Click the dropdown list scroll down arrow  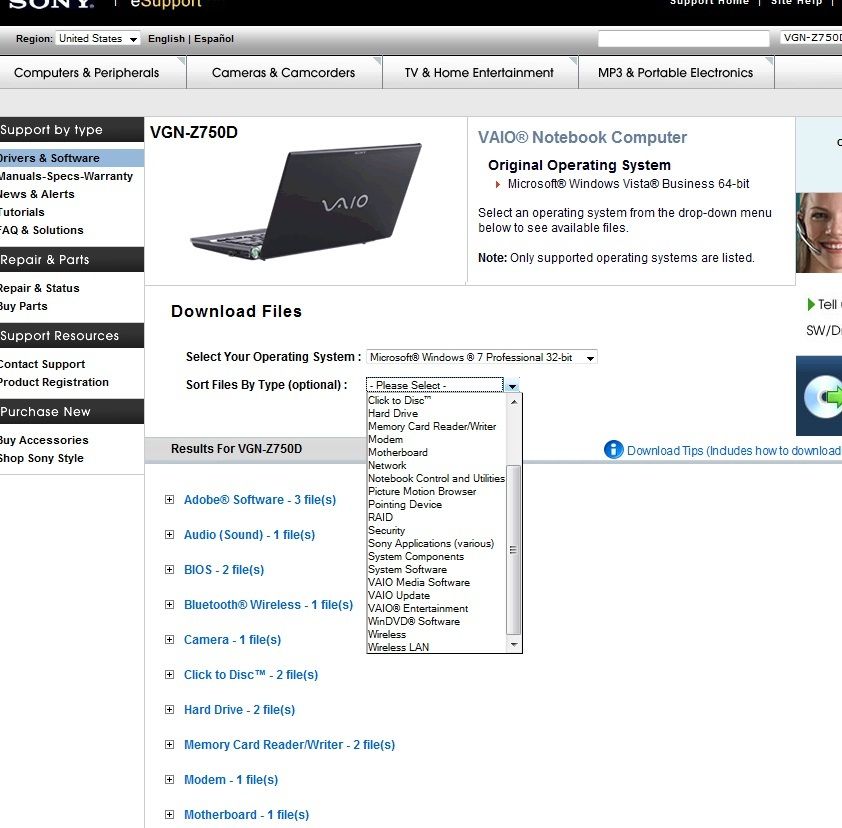pos(514,644)
